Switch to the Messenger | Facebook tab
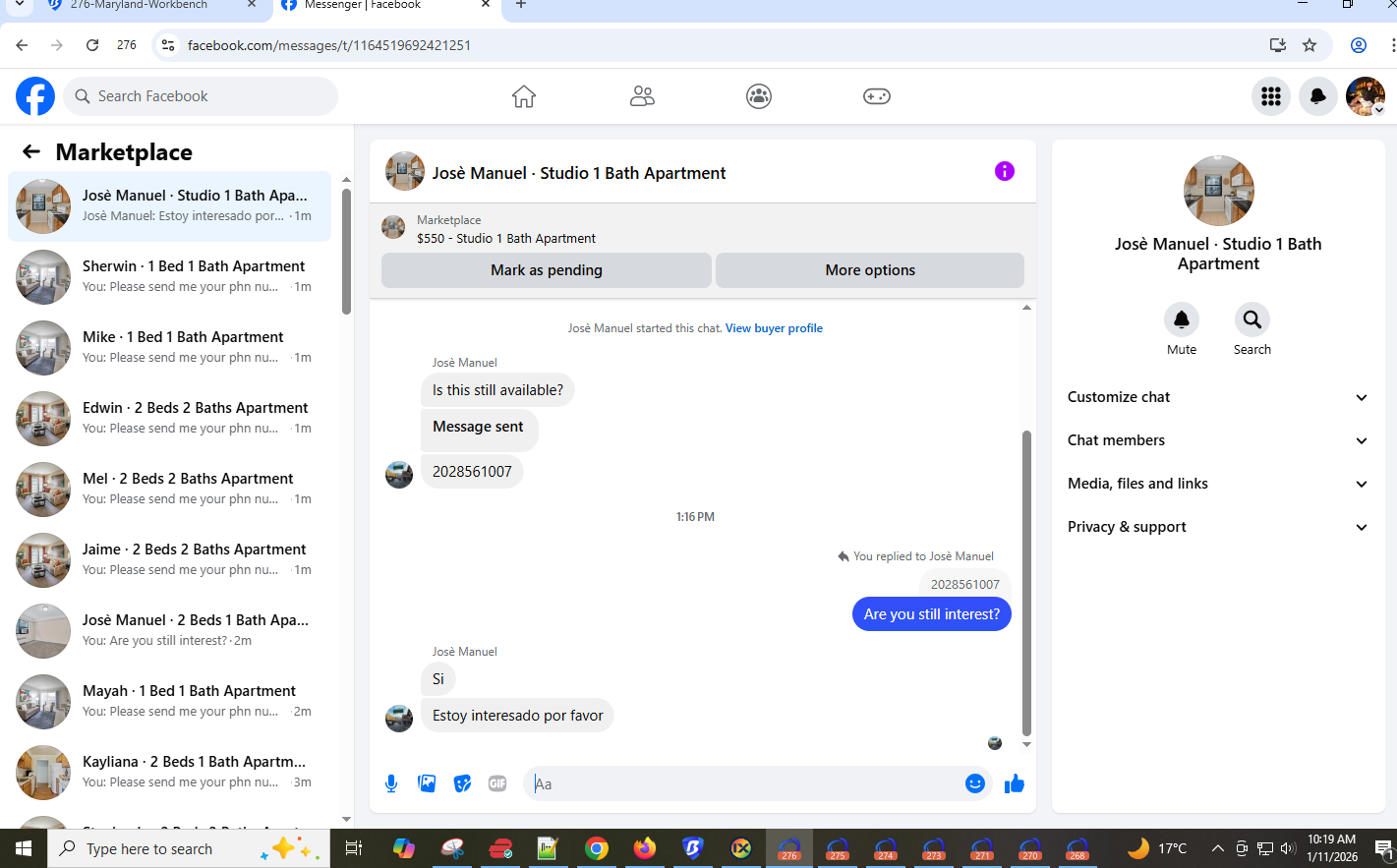The width and height of the screenshot is (1397, 868). tap(384, 6)
